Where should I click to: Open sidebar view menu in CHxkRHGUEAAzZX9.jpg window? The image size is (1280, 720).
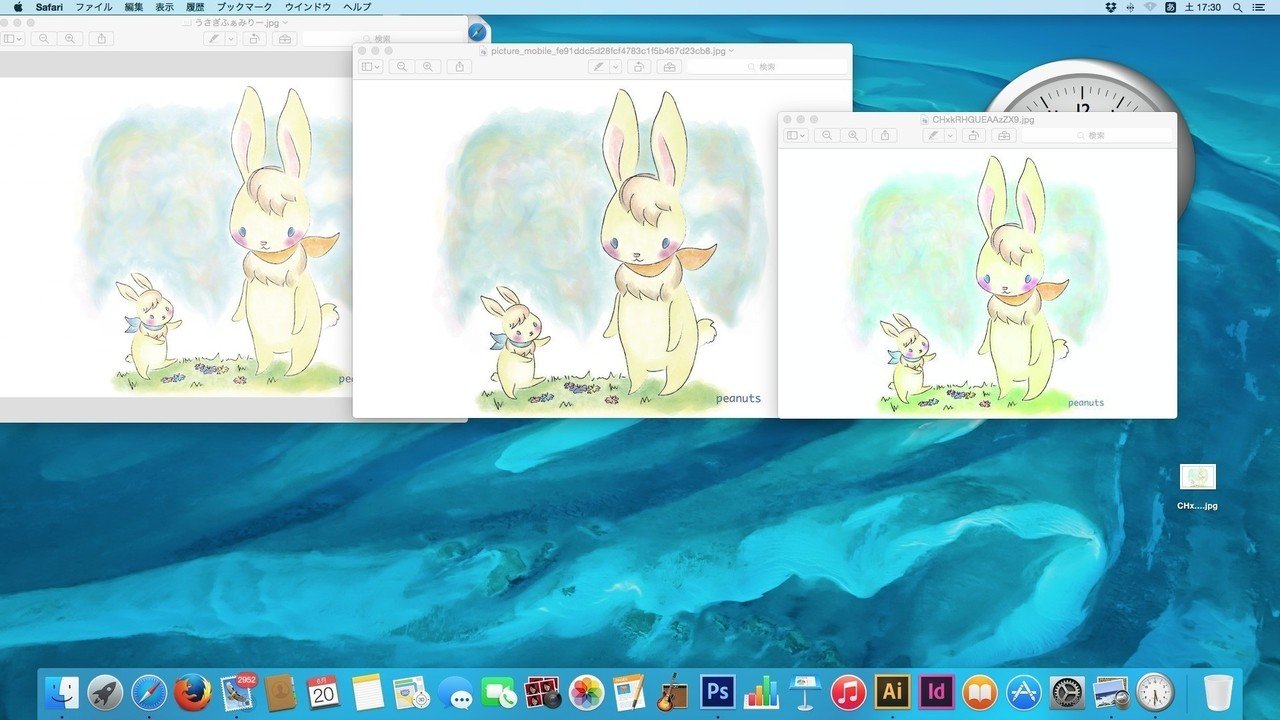pos(796,135)
